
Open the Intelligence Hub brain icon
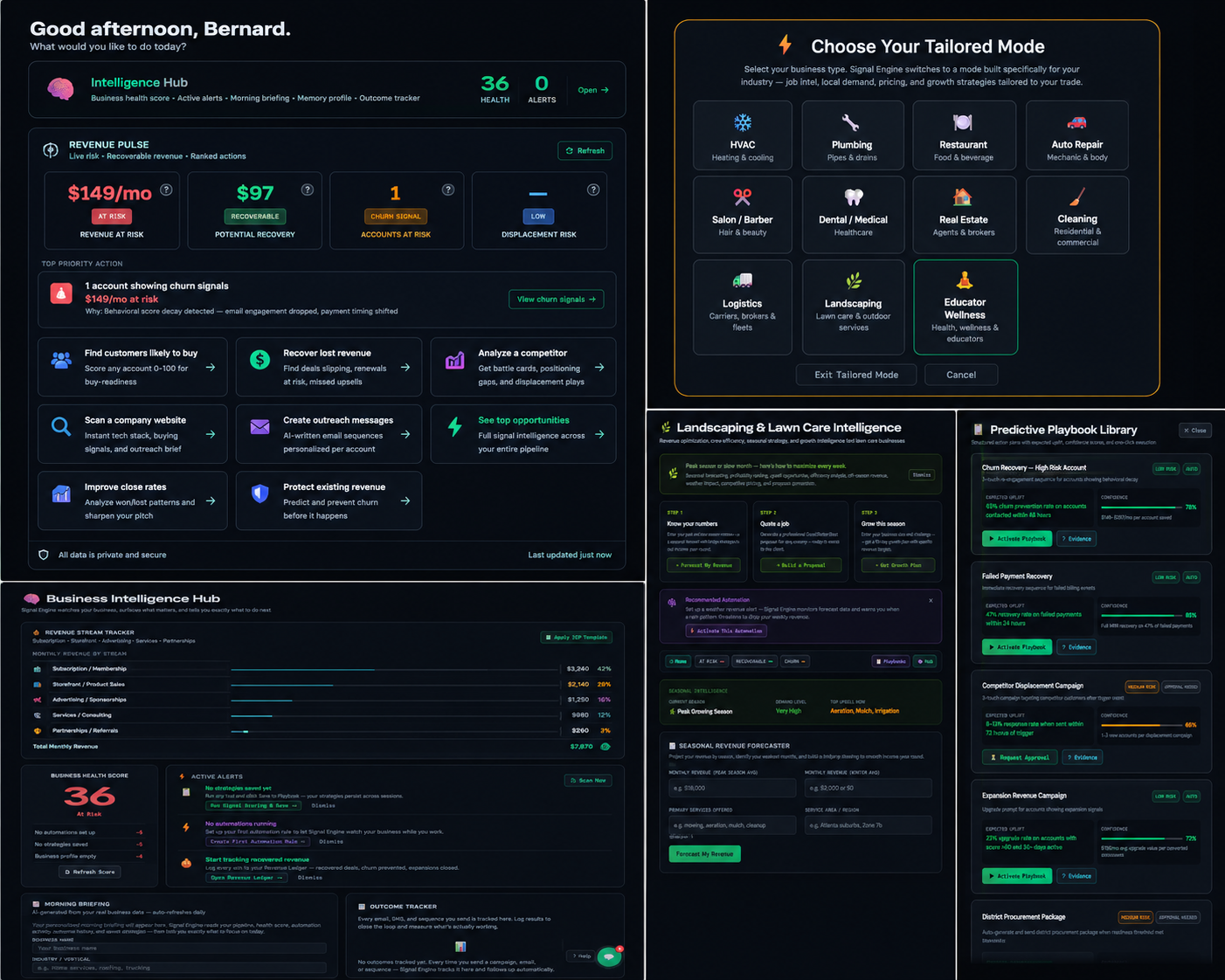pyautogui.click(x=60, y=89)
